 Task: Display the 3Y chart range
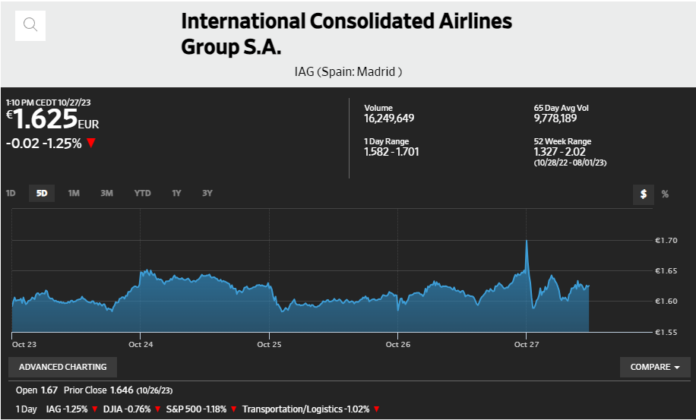click(x=207, y=193)
